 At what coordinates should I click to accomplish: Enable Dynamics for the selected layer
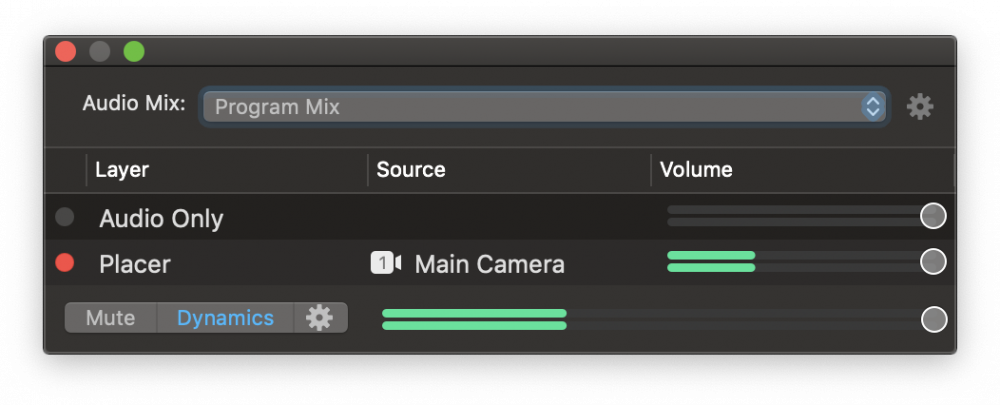[x=225, y=318]
